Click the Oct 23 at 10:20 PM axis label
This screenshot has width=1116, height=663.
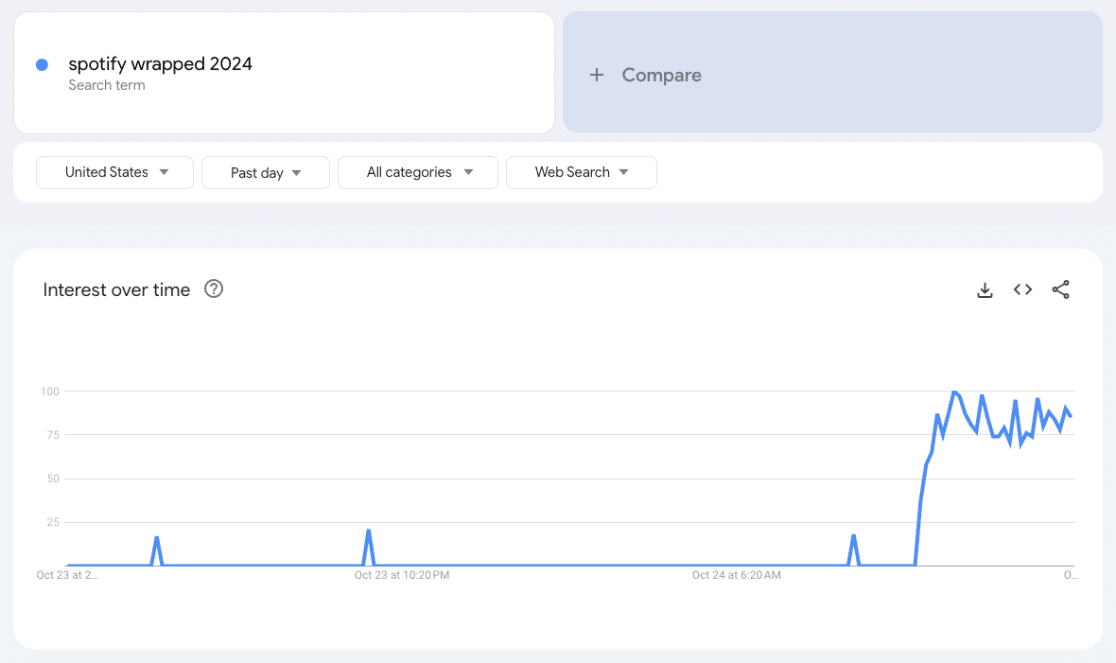(x=402, y=575)
